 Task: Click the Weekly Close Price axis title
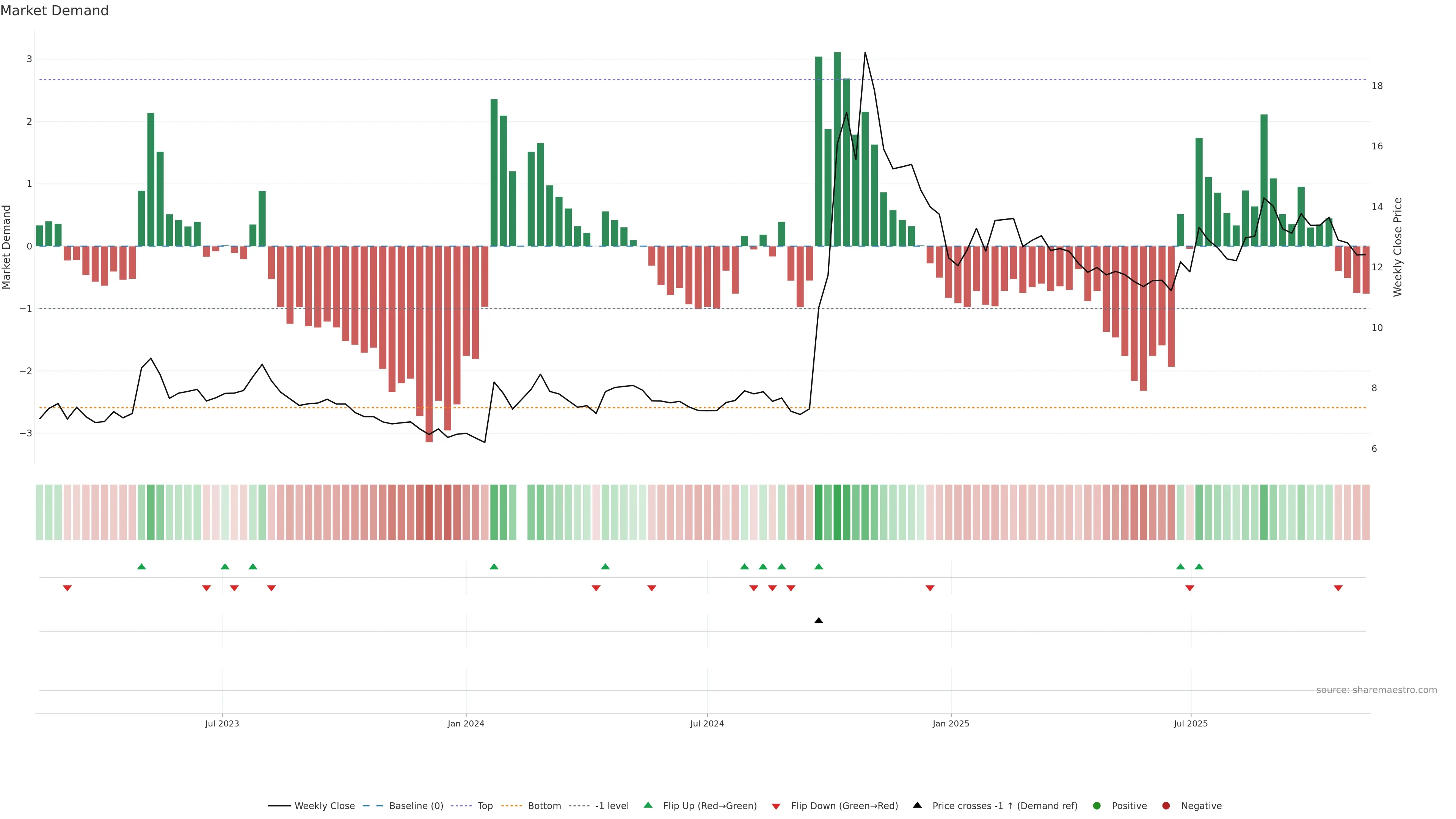pos(1397,247)
